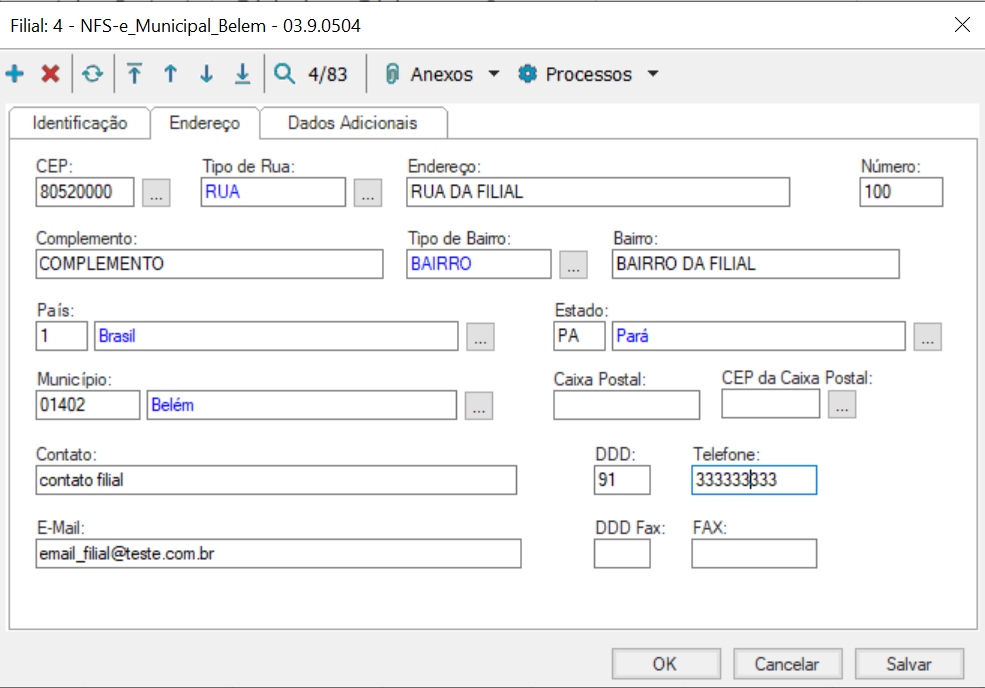The height and width of the screenshot is (688, 985).
Task: Go to last record arrow icon
Action: pos(242,74)
